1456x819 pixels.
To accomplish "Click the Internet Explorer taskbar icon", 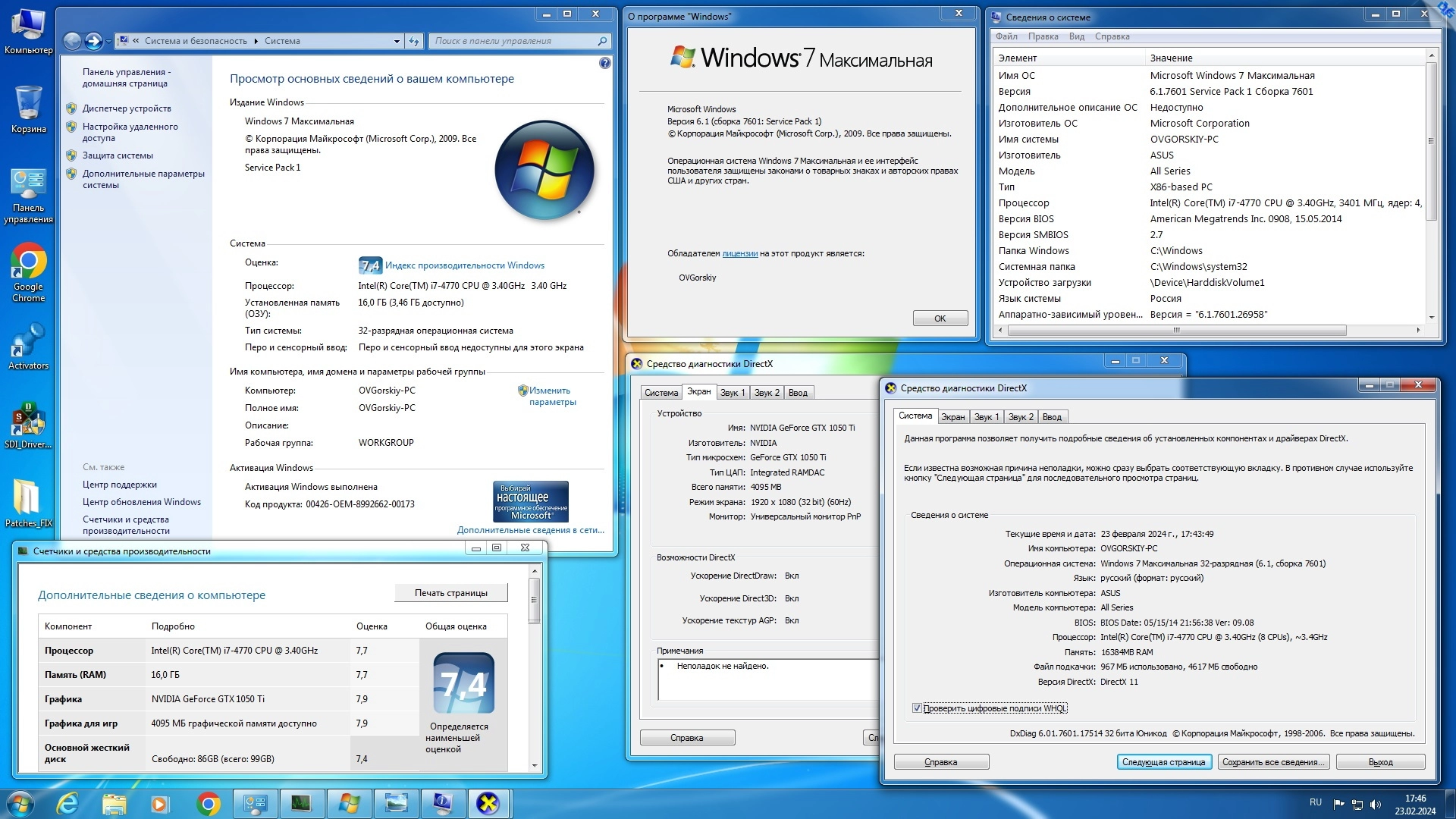I will (68, 803).
